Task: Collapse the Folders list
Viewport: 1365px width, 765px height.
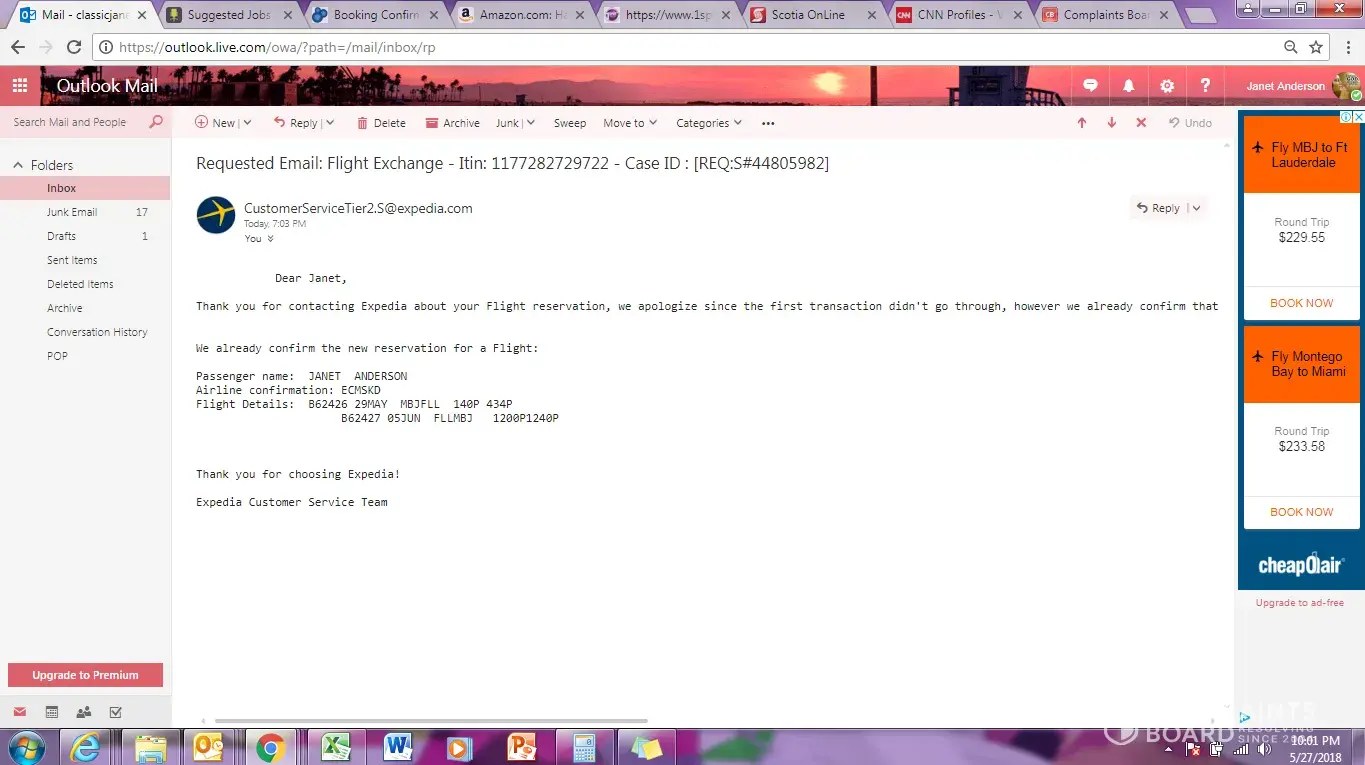Action: [x=17, y=165]
